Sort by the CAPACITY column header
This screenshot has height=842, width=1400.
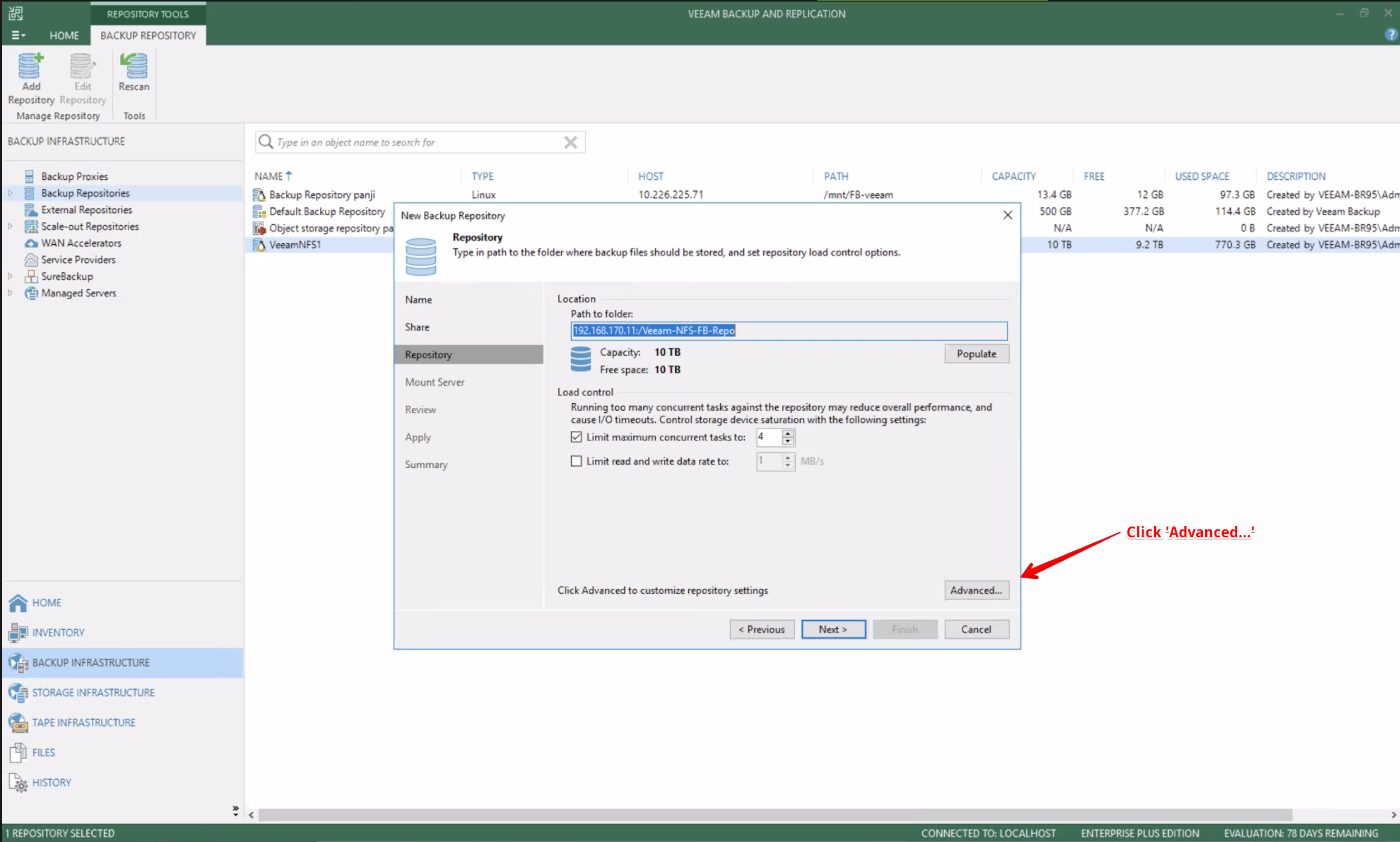(1013, 176)
